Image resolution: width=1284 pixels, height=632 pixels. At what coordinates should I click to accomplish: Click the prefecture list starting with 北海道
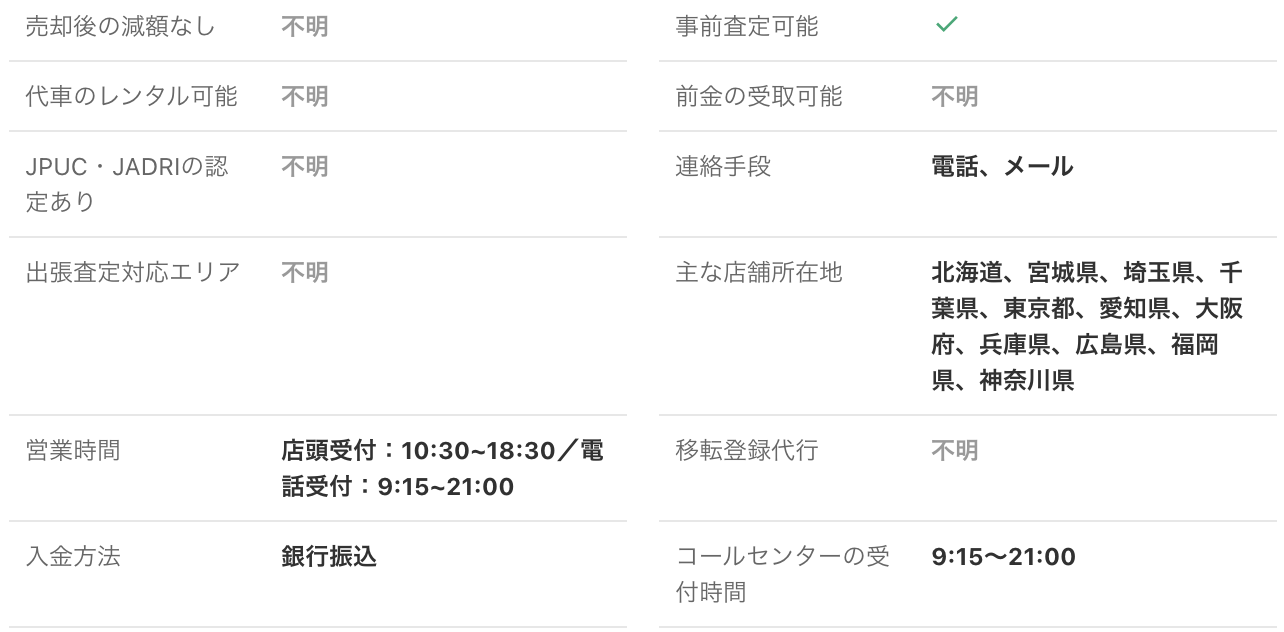tap(1087, 326)
